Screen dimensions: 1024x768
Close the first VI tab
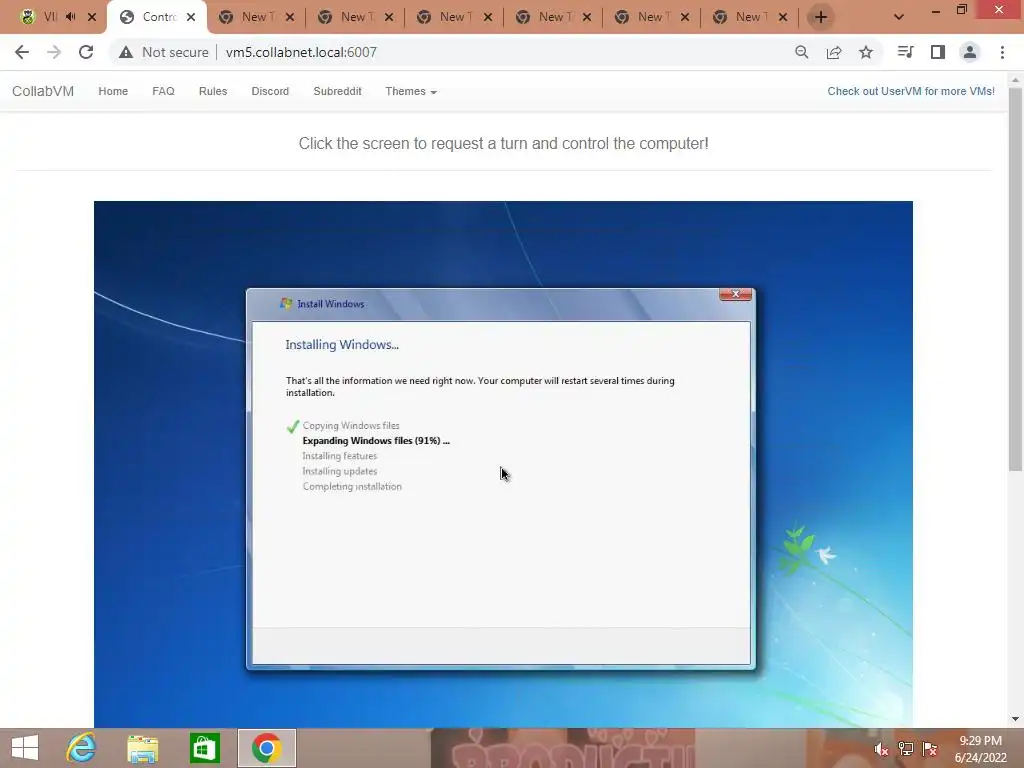(x=92, y=17)
